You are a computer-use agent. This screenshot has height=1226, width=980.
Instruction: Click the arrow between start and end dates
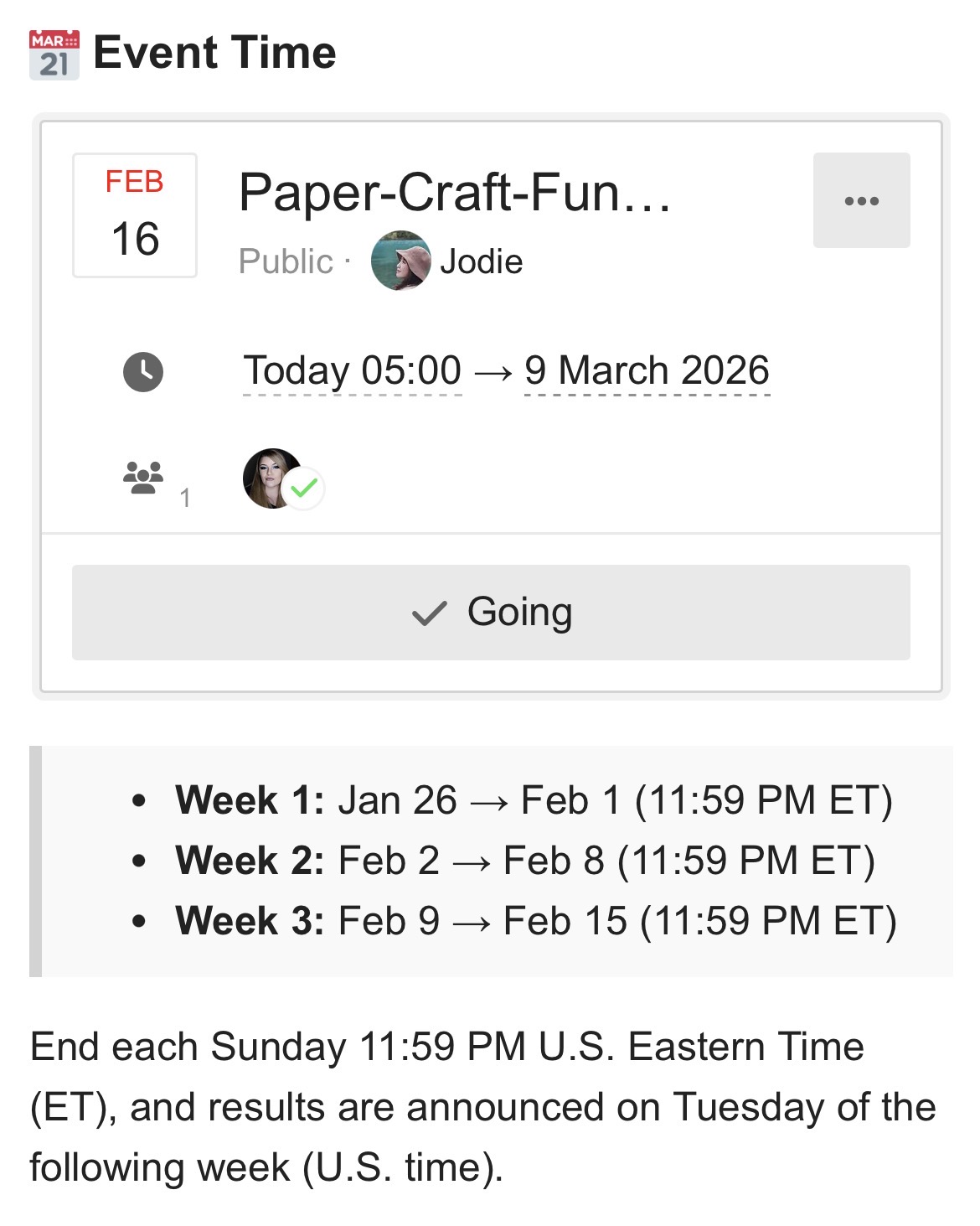(493, 372)
